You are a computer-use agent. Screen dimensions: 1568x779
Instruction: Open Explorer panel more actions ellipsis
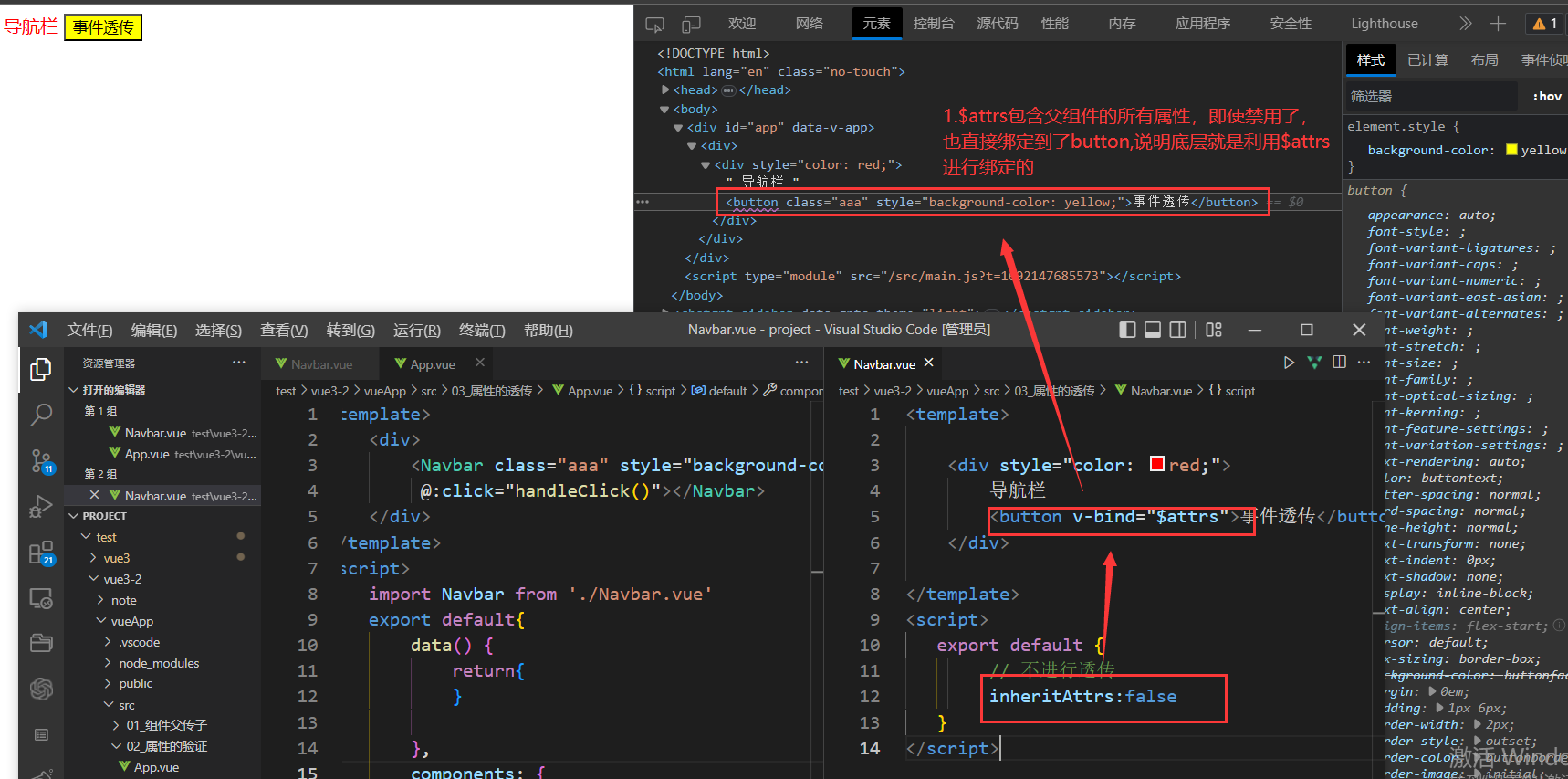pos(239,363)
